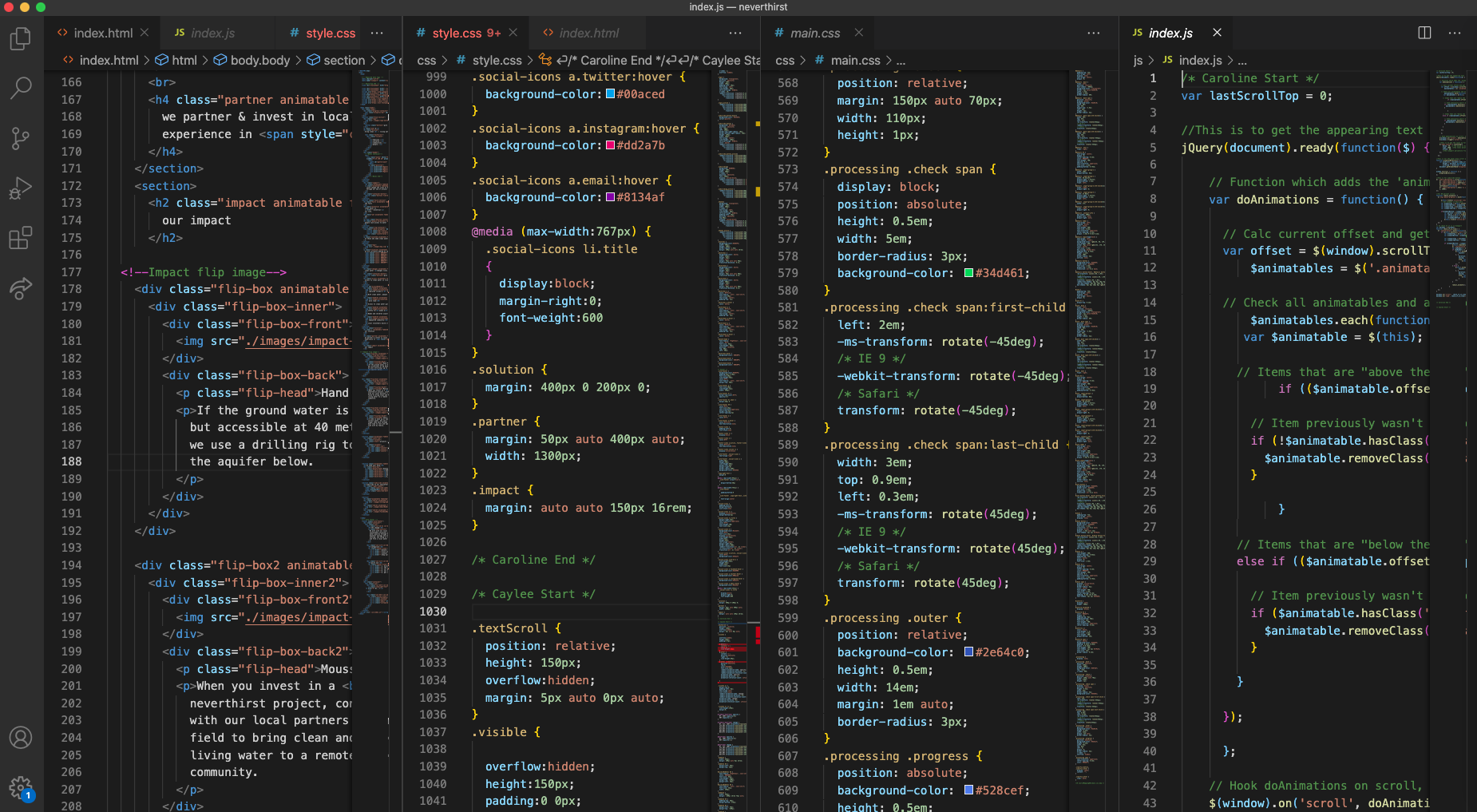Open the Extensions view
This screenshot has width=1477, height=812.
[x=21, y=238]
